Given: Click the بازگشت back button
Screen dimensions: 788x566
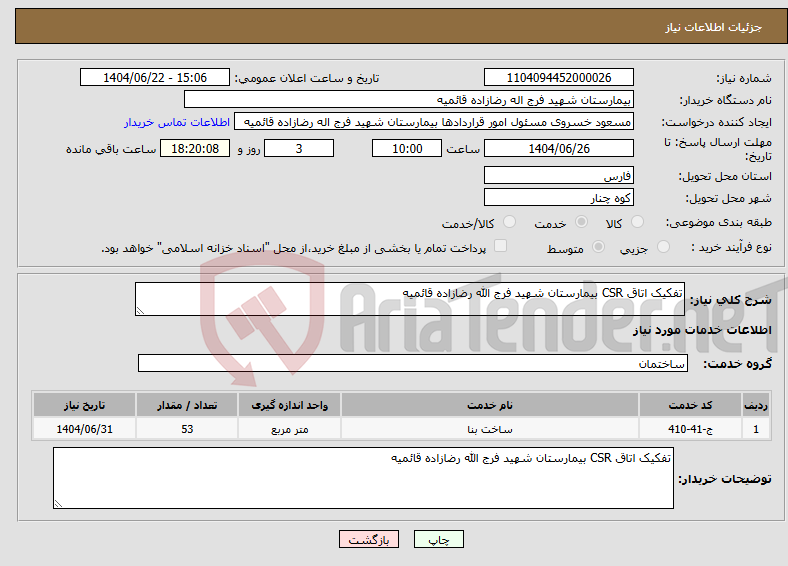Looking at the screenshot, I should pos(369,539).
